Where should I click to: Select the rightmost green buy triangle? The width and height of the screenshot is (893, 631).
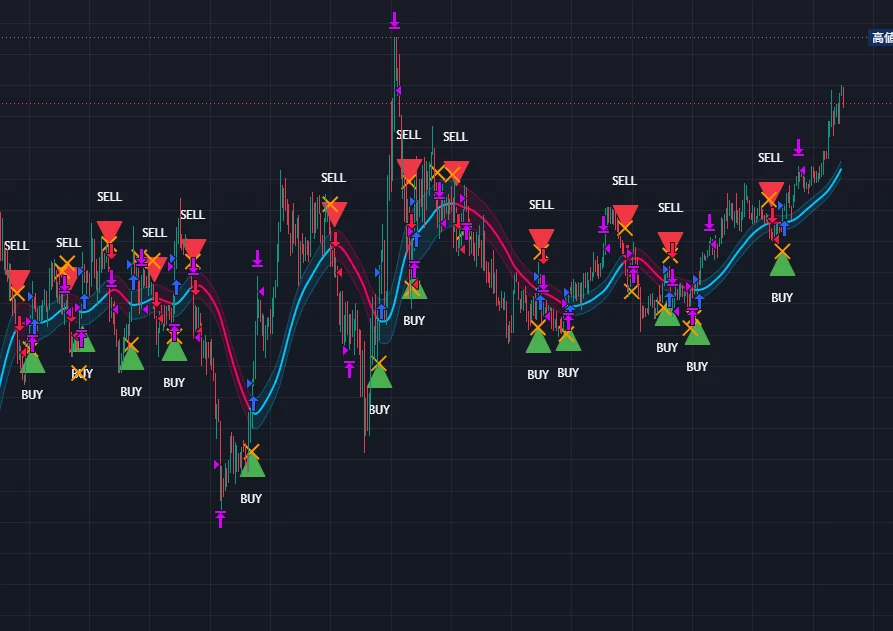point(782,265)
